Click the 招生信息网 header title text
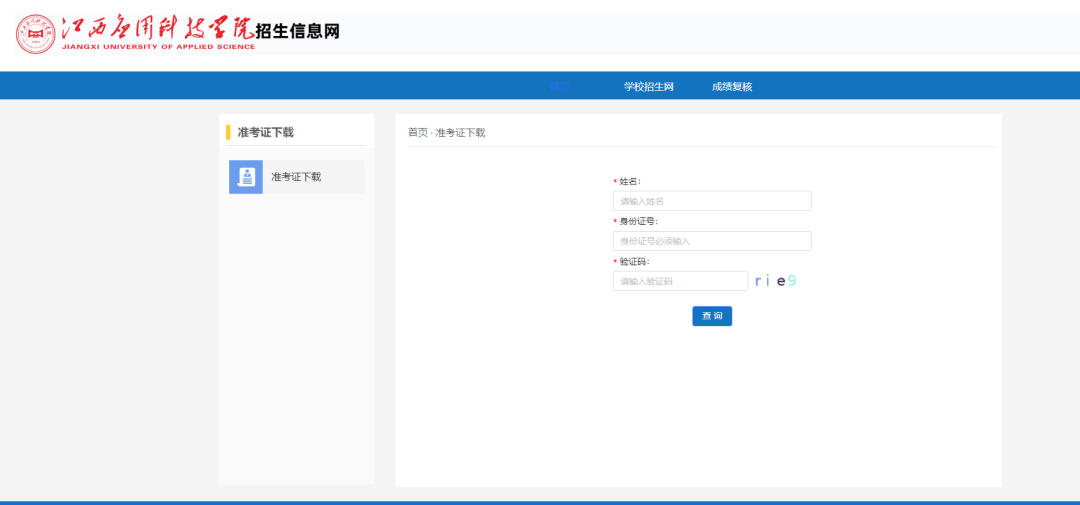Viewport: 1080px width, 505px height. tap(298, 31)
